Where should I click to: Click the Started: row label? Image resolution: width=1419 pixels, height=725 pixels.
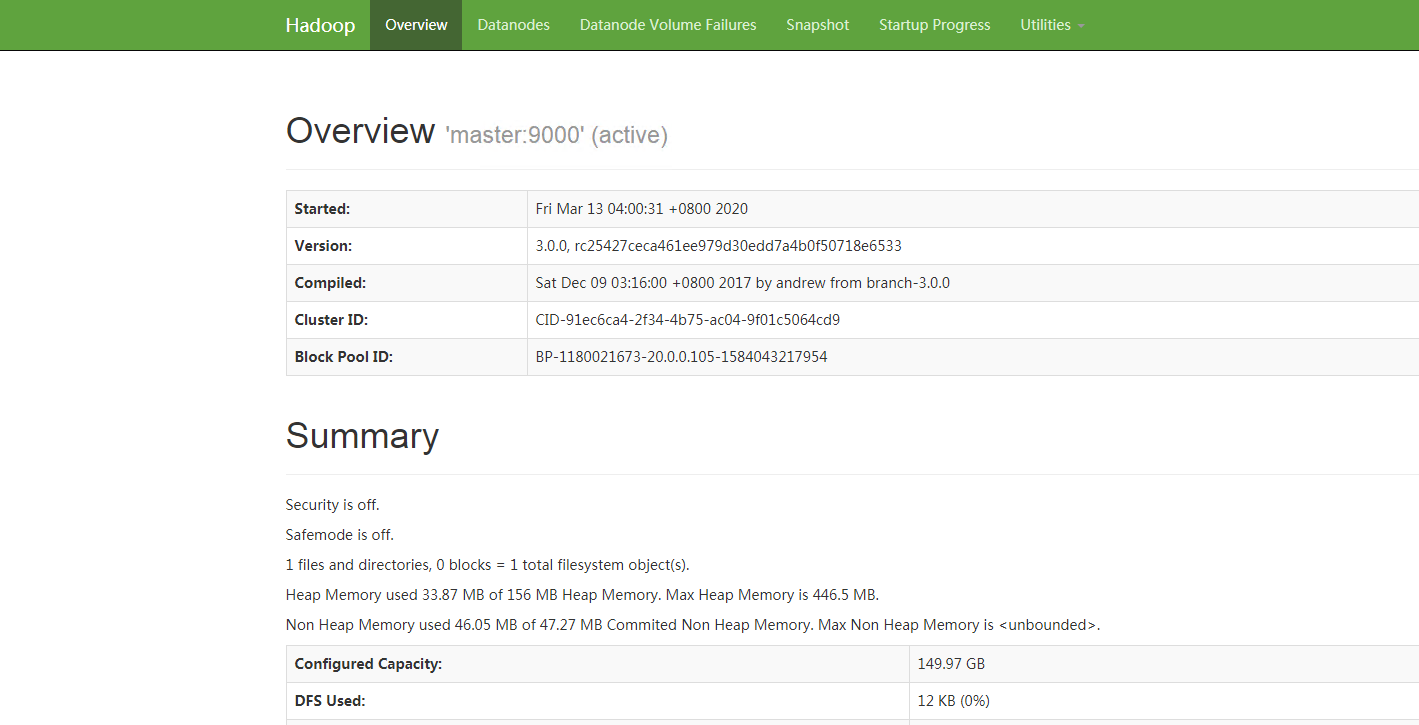pos(322,209)
